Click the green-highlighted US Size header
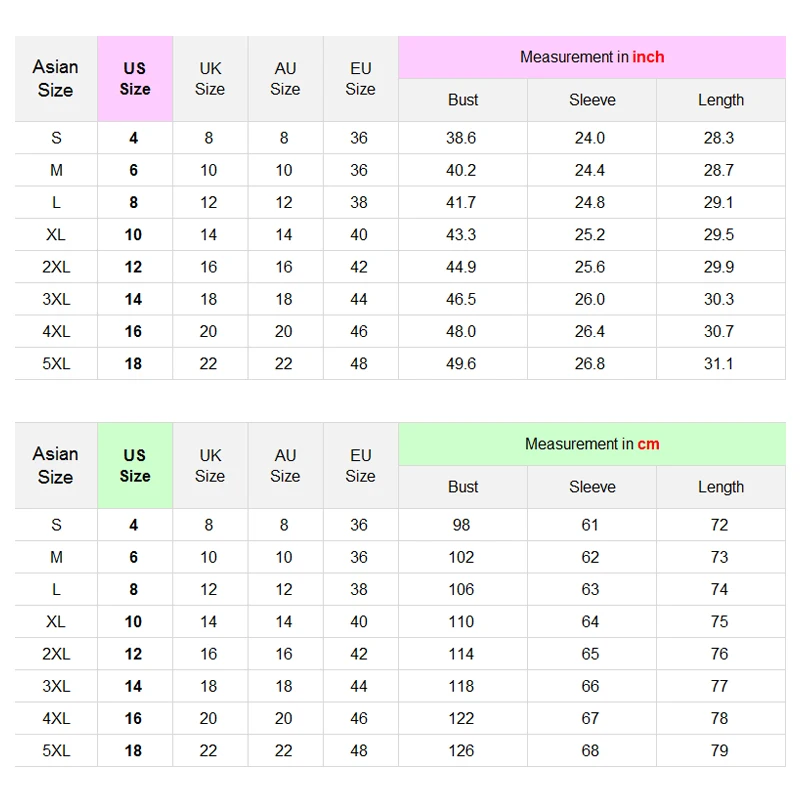The image size is (800, 800). tap(135, 465)
